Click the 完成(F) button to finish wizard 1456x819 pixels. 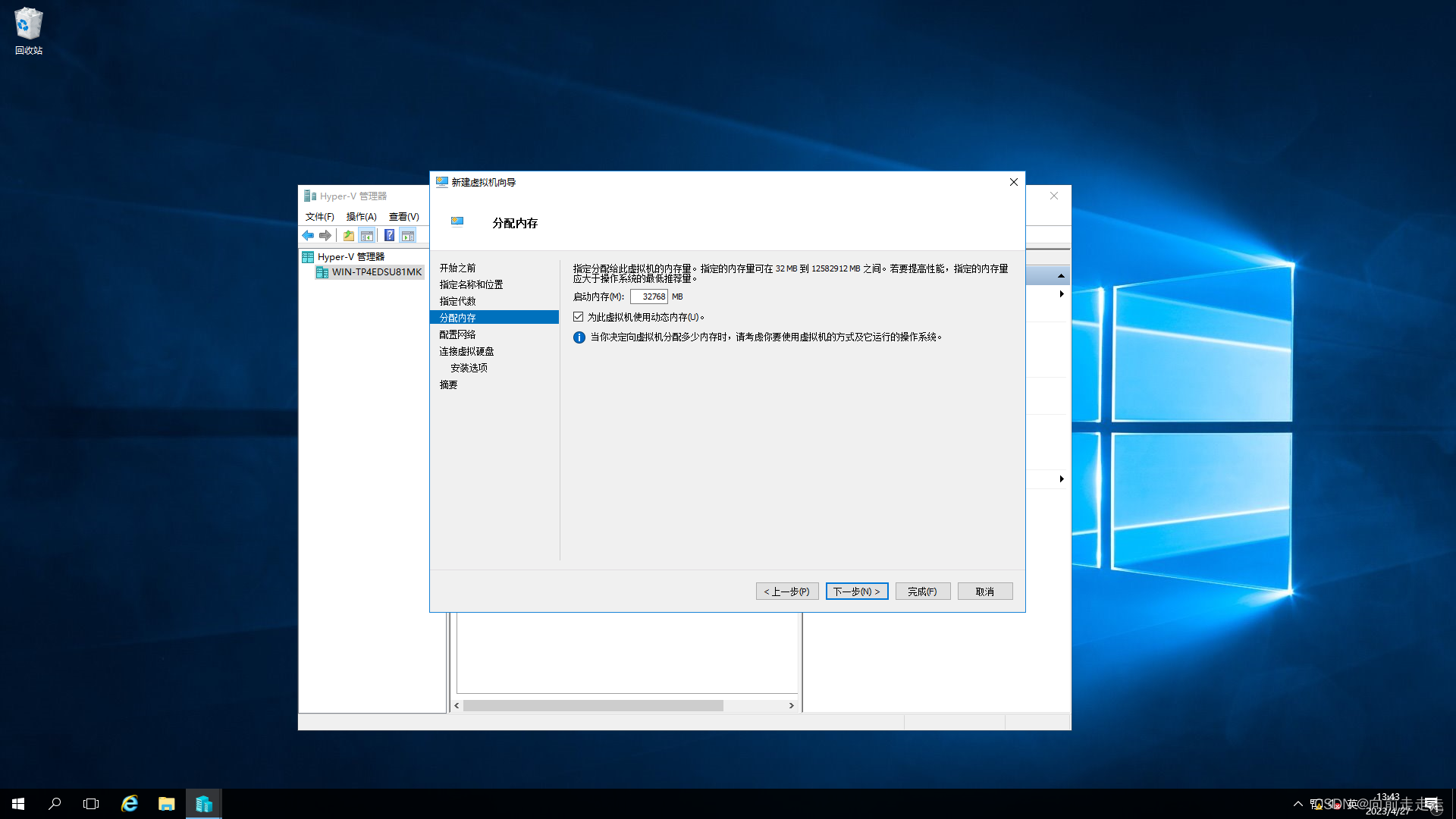click(923, 591)
